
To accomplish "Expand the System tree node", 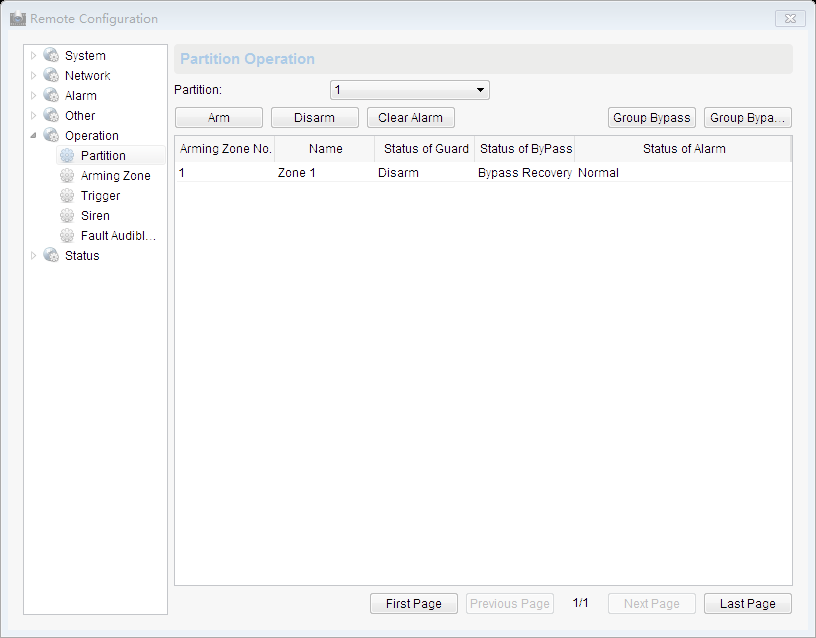I will pyautogui.click(x=33, y=55).
